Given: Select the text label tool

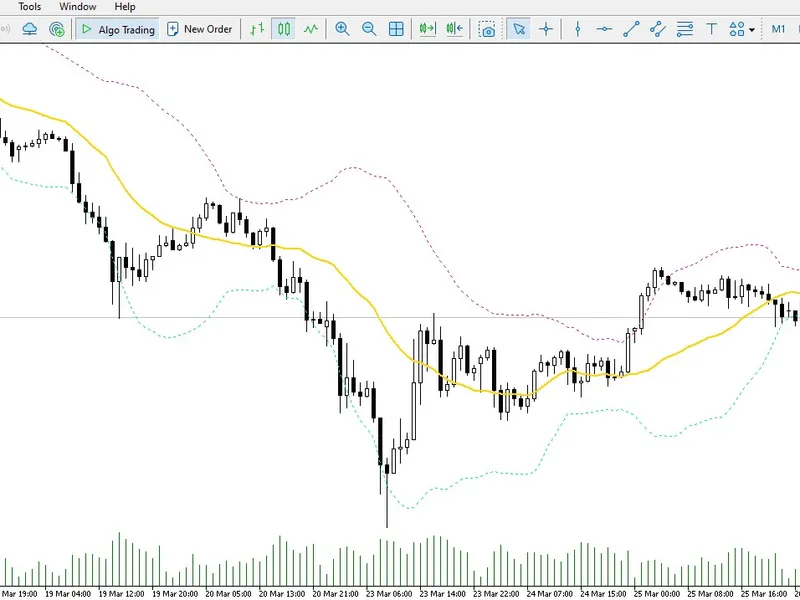Looking at the screenshot, I should click(711, 29).
